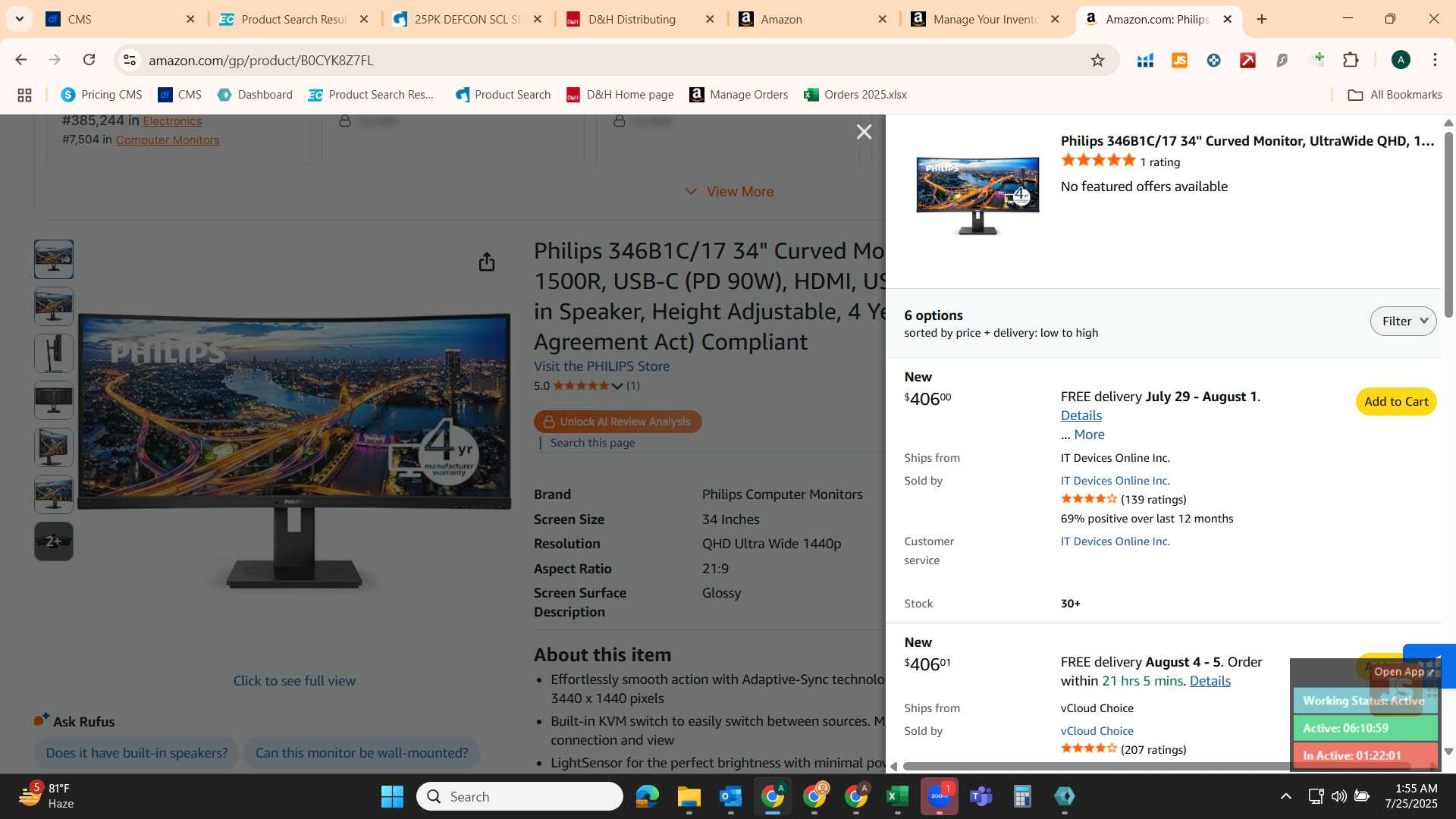The height and width of the screenshot is (819, 1456).
Task: Expand View More in ranking section
Action: click(x=729, y=192)
